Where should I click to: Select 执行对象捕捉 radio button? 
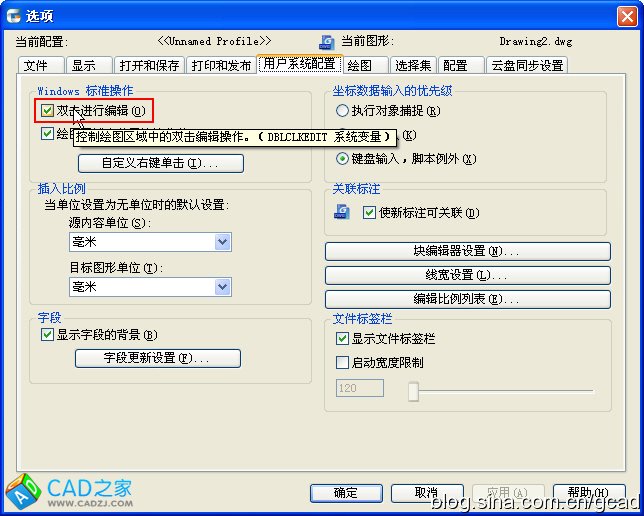[x=343, y=111]
